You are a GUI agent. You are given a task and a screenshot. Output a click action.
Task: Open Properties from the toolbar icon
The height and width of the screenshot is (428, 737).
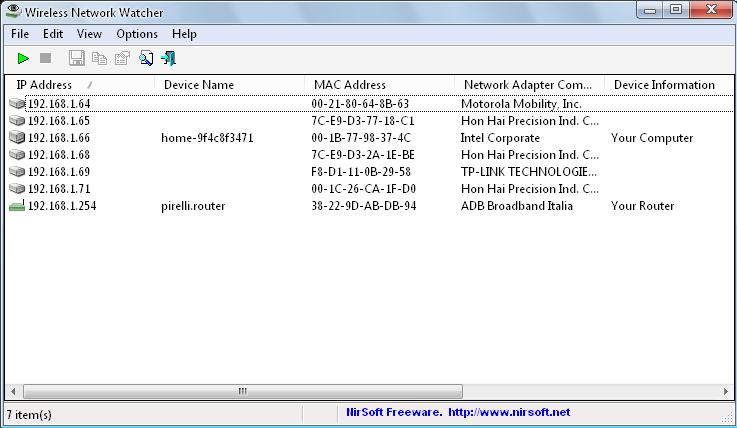coord(123,58)
